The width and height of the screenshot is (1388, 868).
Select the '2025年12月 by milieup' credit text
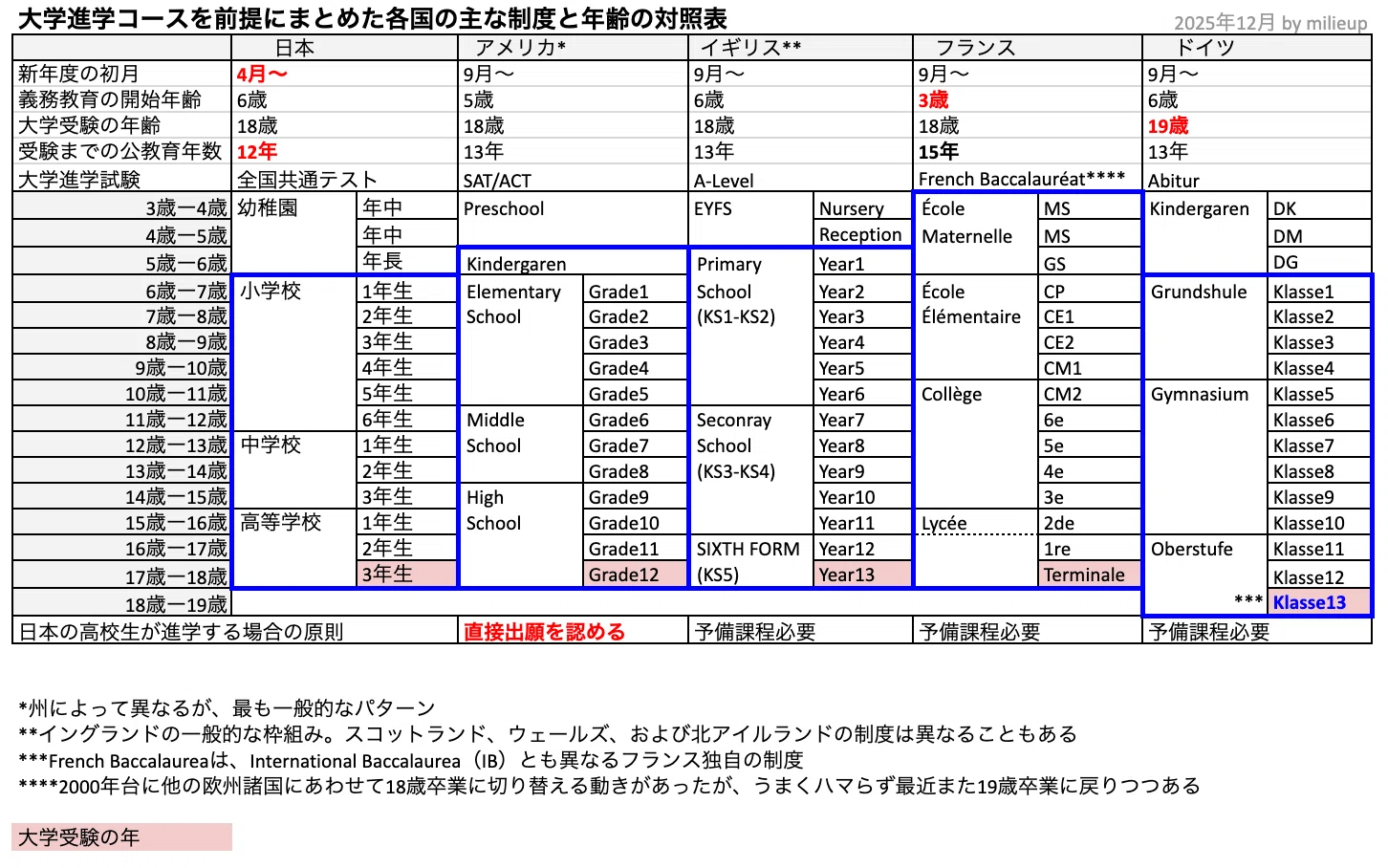[x=1270, y=23]
